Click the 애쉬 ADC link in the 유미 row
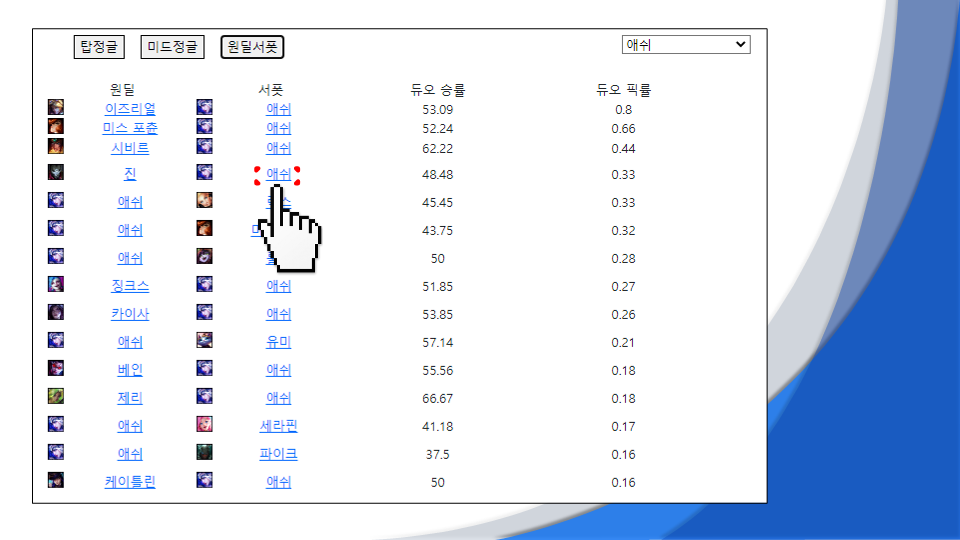The width and height of the screenshot is (960, 540). tap(130, 342)
